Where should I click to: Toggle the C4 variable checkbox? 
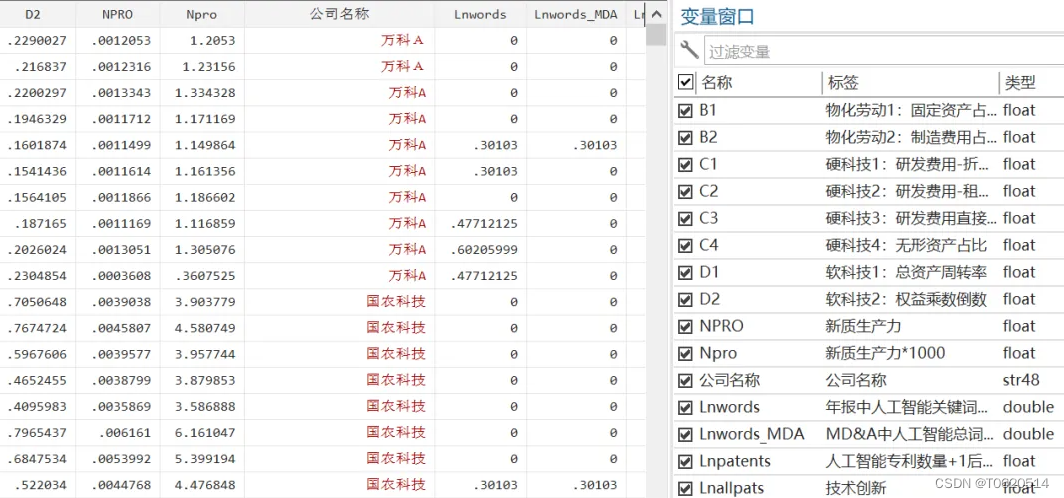[x=685, y=245]
